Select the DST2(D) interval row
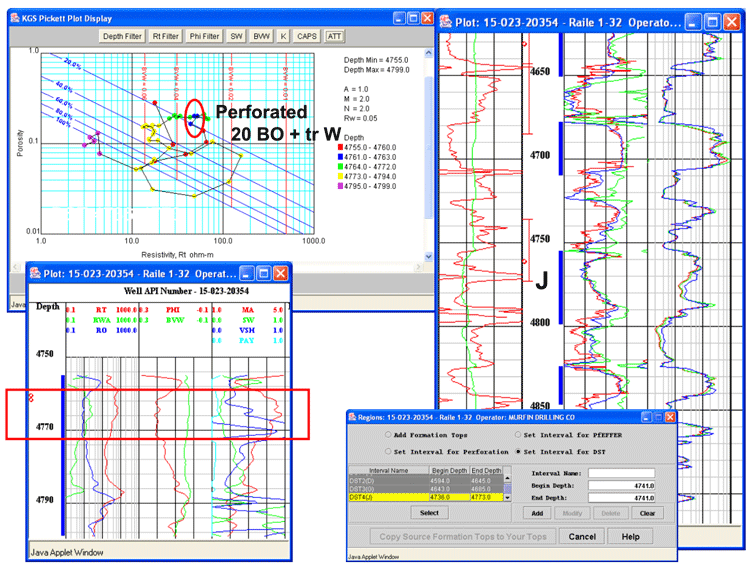The image size is (750, 567). tap(426, 480)
